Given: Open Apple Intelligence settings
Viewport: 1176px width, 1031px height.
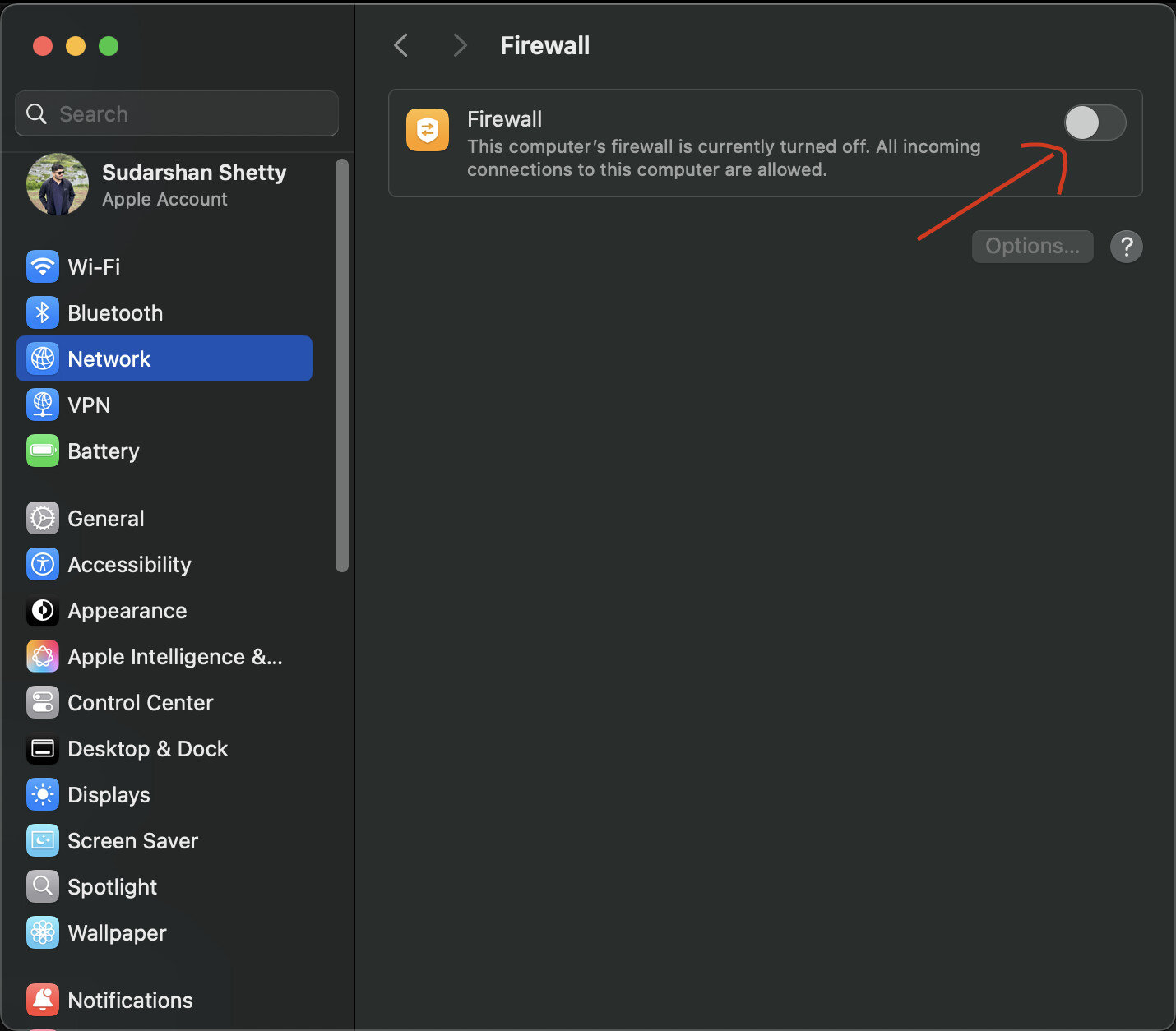Looking at the screenshot, I should 174,657.
